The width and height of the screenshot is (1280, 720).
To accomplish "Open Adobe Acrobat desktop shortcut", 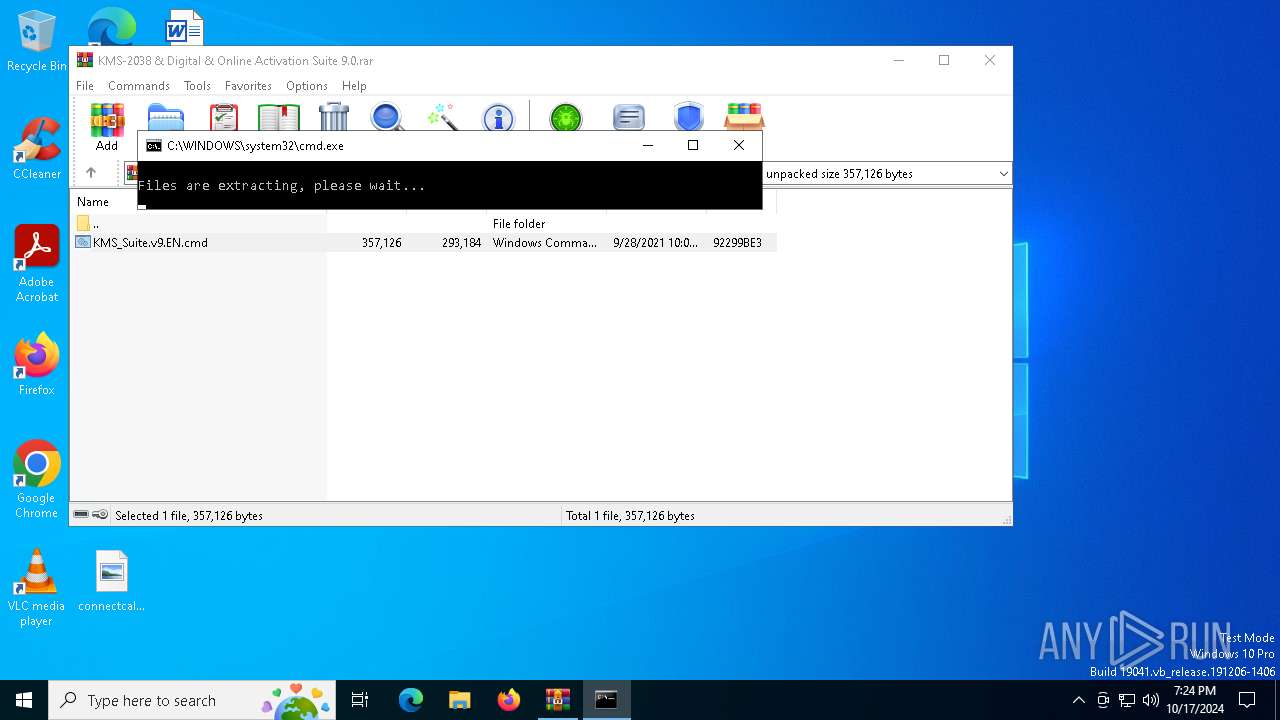I will pyautogui.click(x=37, y=264).
